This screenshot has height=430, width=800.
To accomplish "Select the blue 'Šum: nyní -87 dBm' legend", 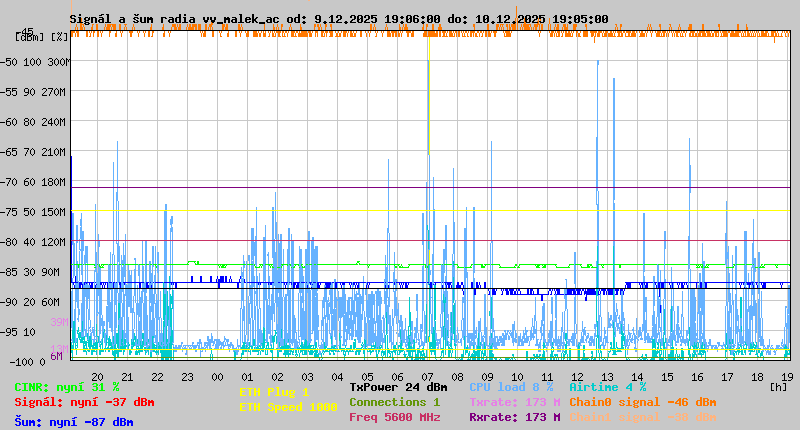I will 73,422.
